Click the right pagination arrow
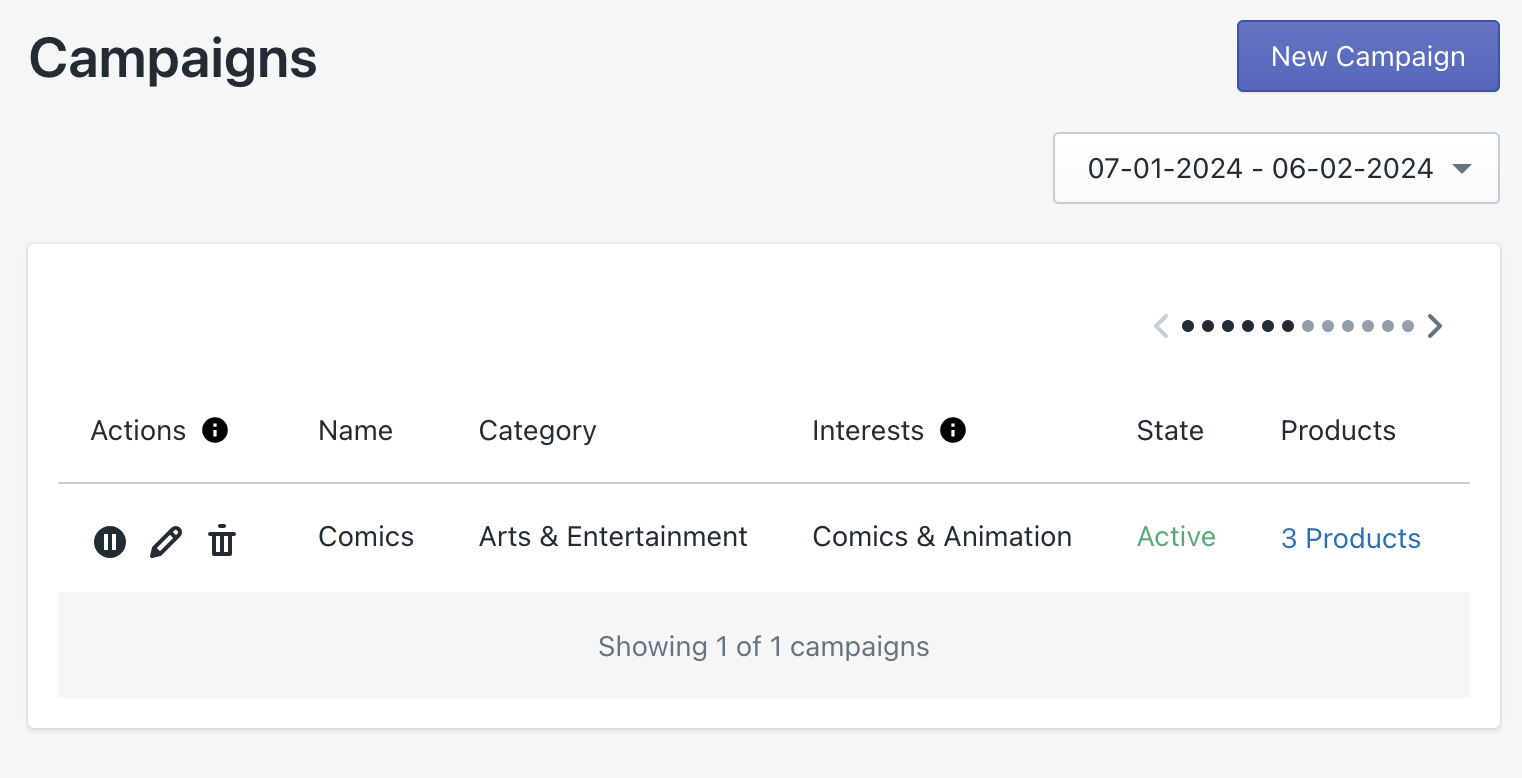Screen dimensions: 1522x778 [1435, 325]
